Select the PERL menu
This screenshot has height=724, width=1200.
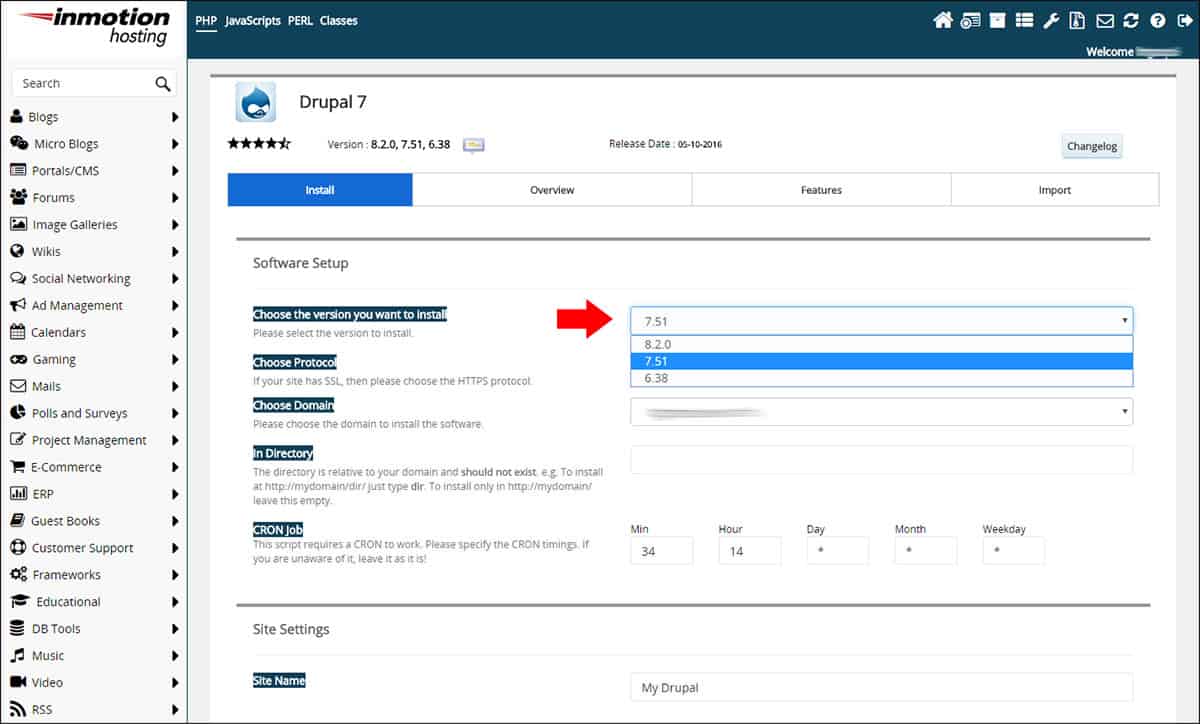(300, 20)
